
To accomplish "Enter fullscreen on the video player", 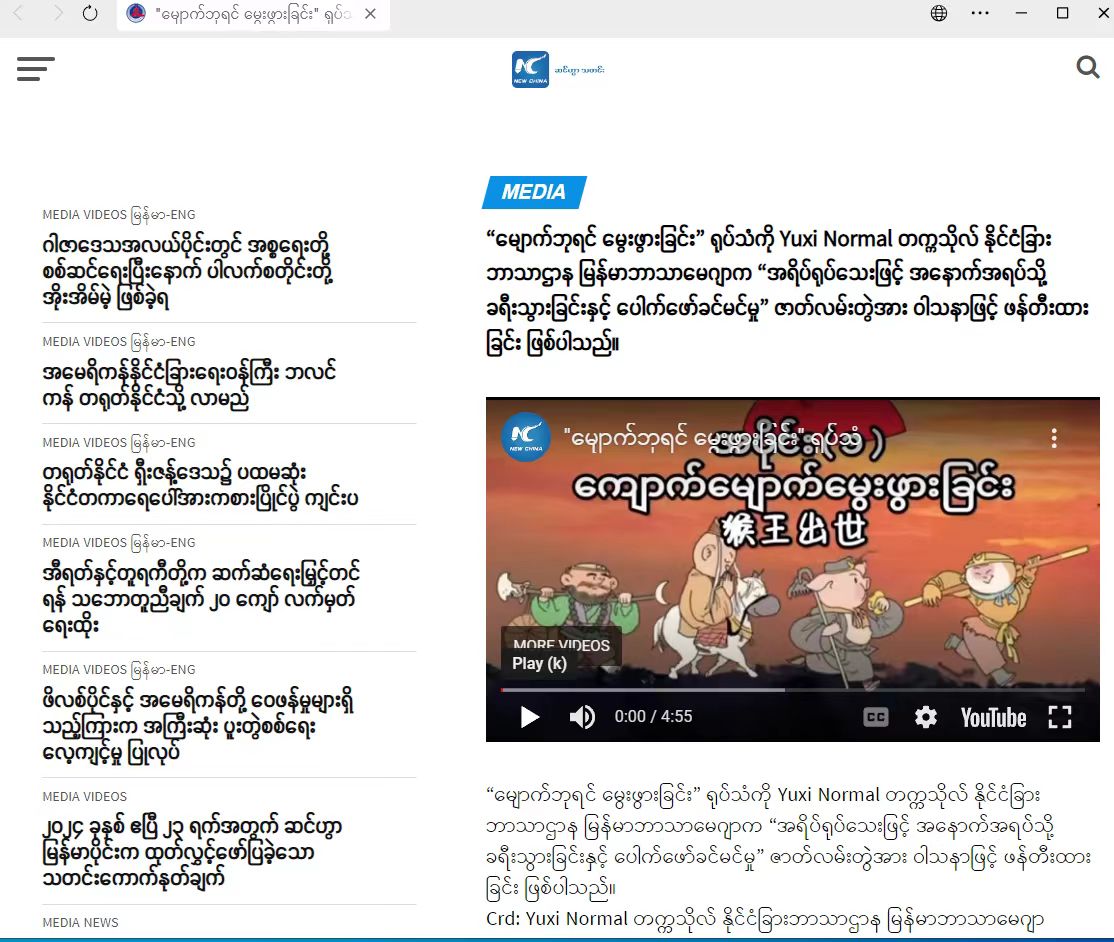I will click(1059, 717).
